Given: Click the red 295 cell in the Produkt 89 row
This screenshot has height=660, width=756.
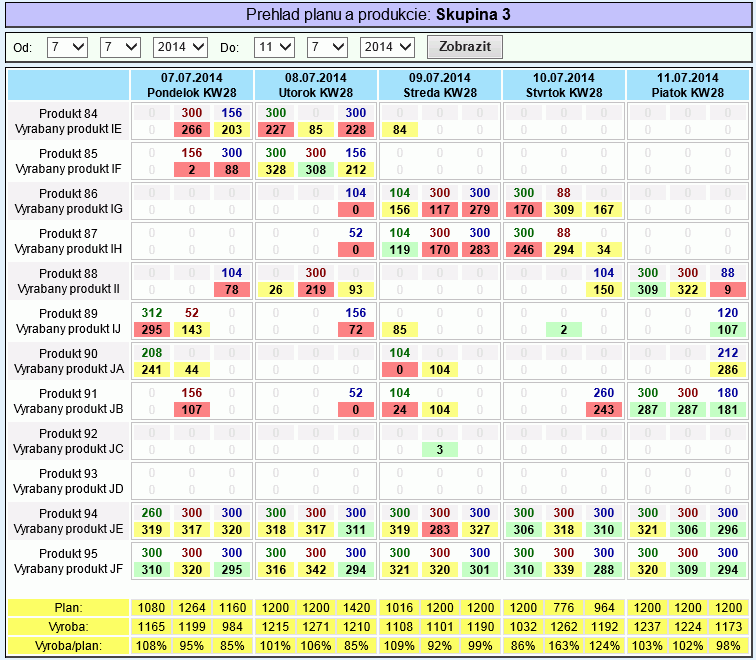Looking at the screenshot, I should click(152, 329).
